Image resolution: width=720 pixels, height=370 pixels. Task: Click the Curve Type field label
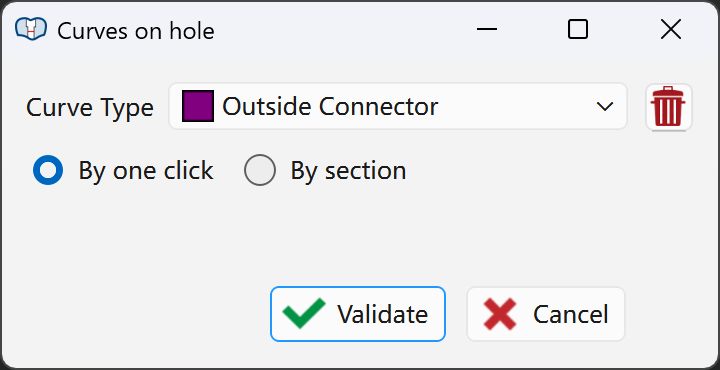point(90,108)
